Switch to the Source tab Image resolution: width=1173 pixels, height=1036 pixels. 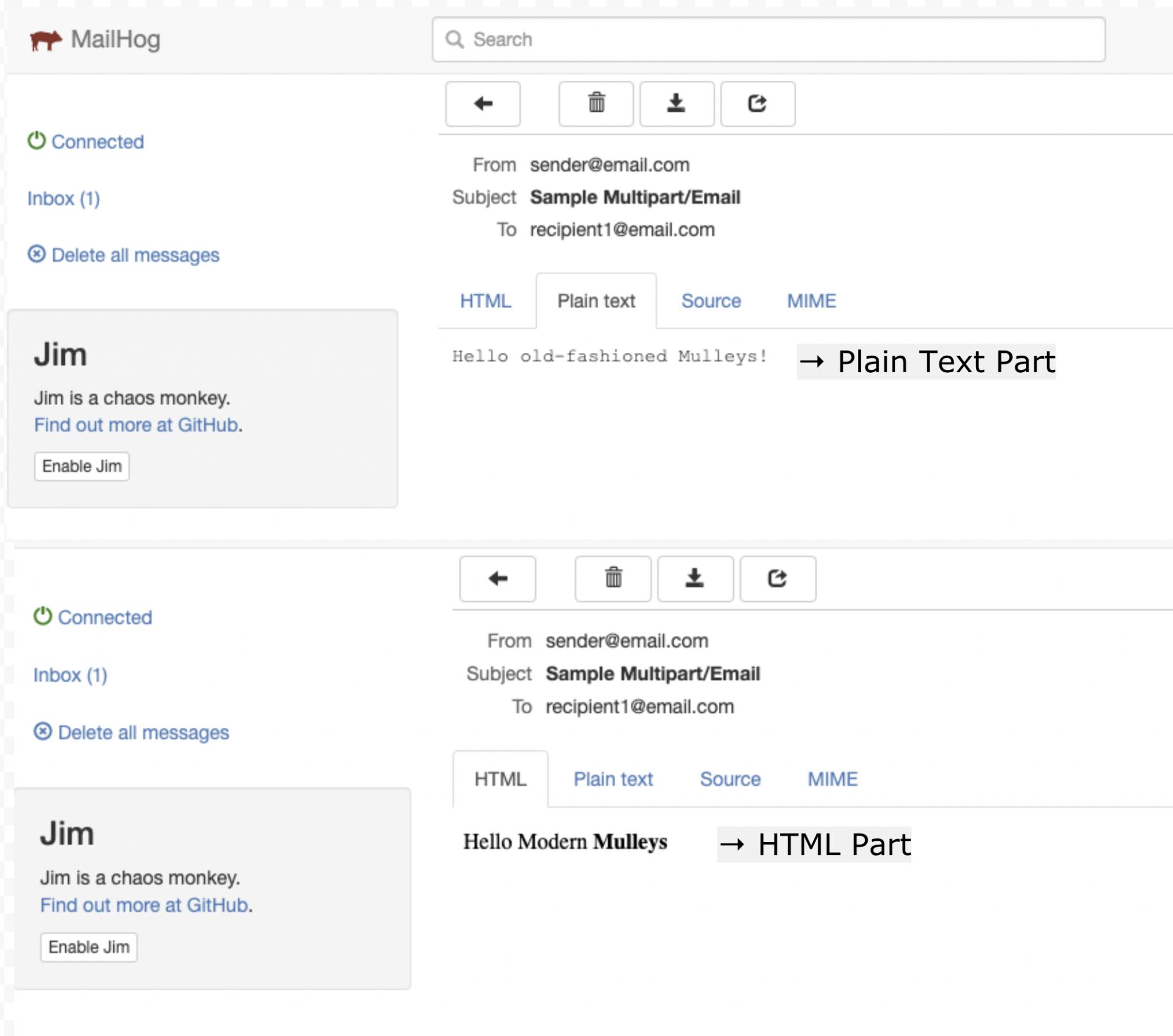click(710, 300)
